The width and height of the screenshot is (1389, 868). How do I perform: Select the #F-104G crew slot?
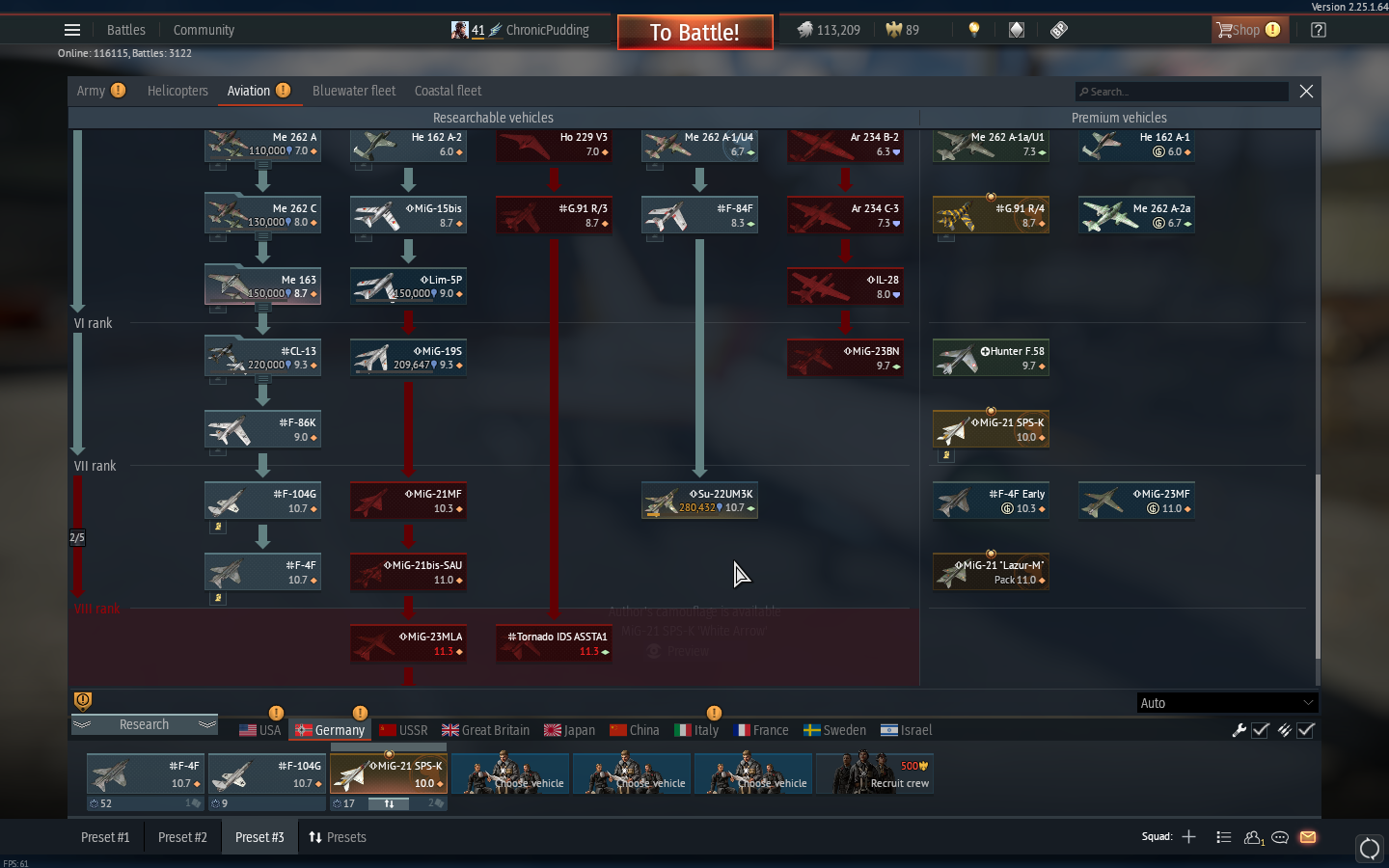(267, 773)
